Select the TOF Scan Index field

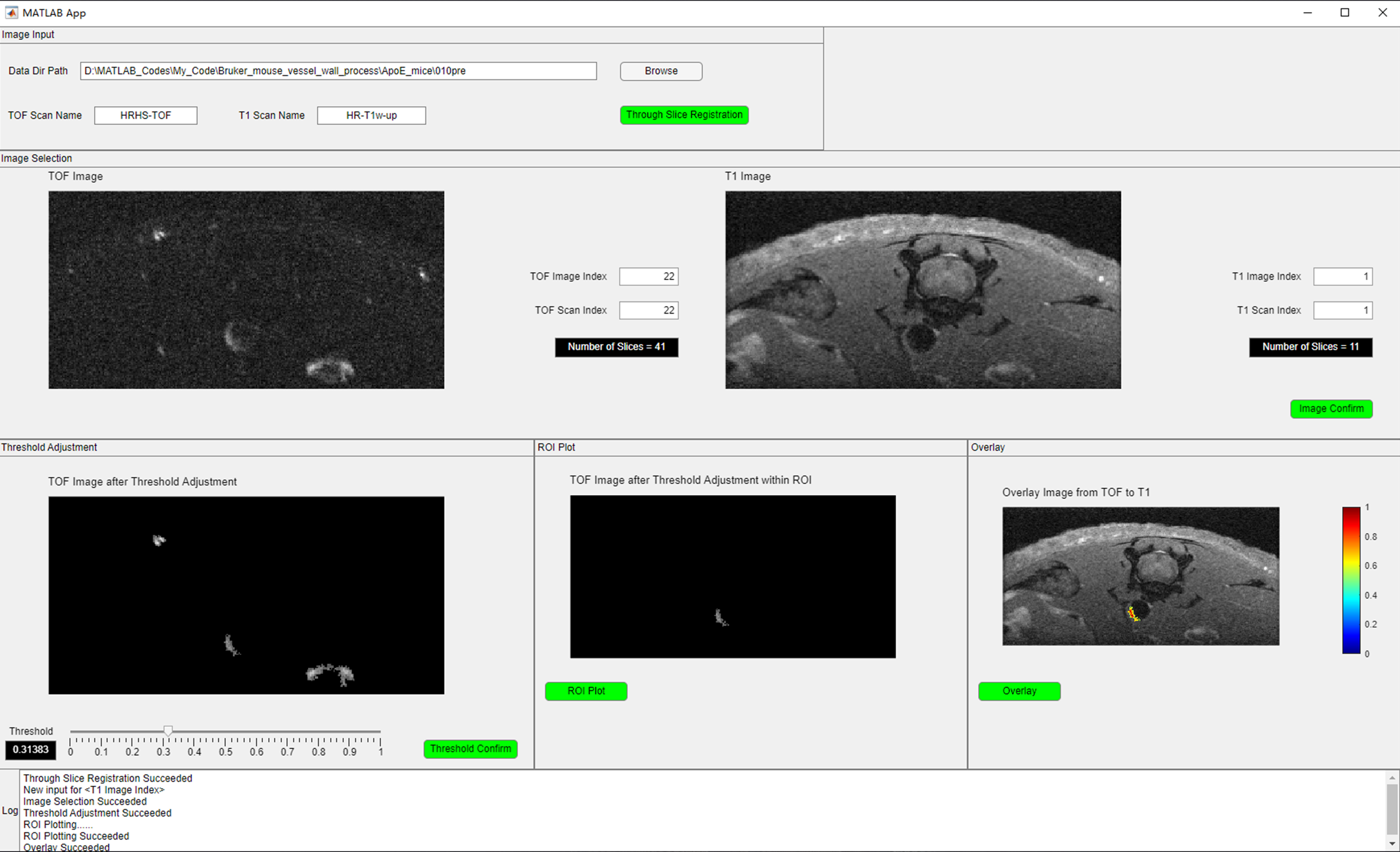point(648,310)
